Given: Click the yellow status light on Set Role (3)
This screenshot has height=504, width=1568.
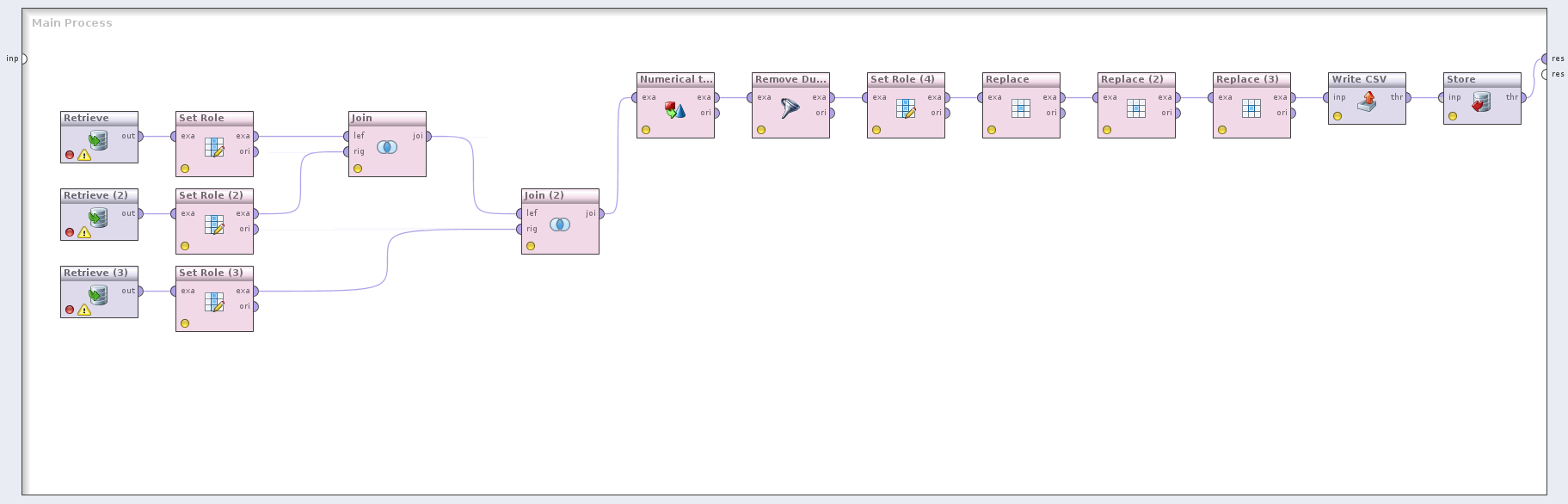Looking at the screenshot, I should click(185, 323).
